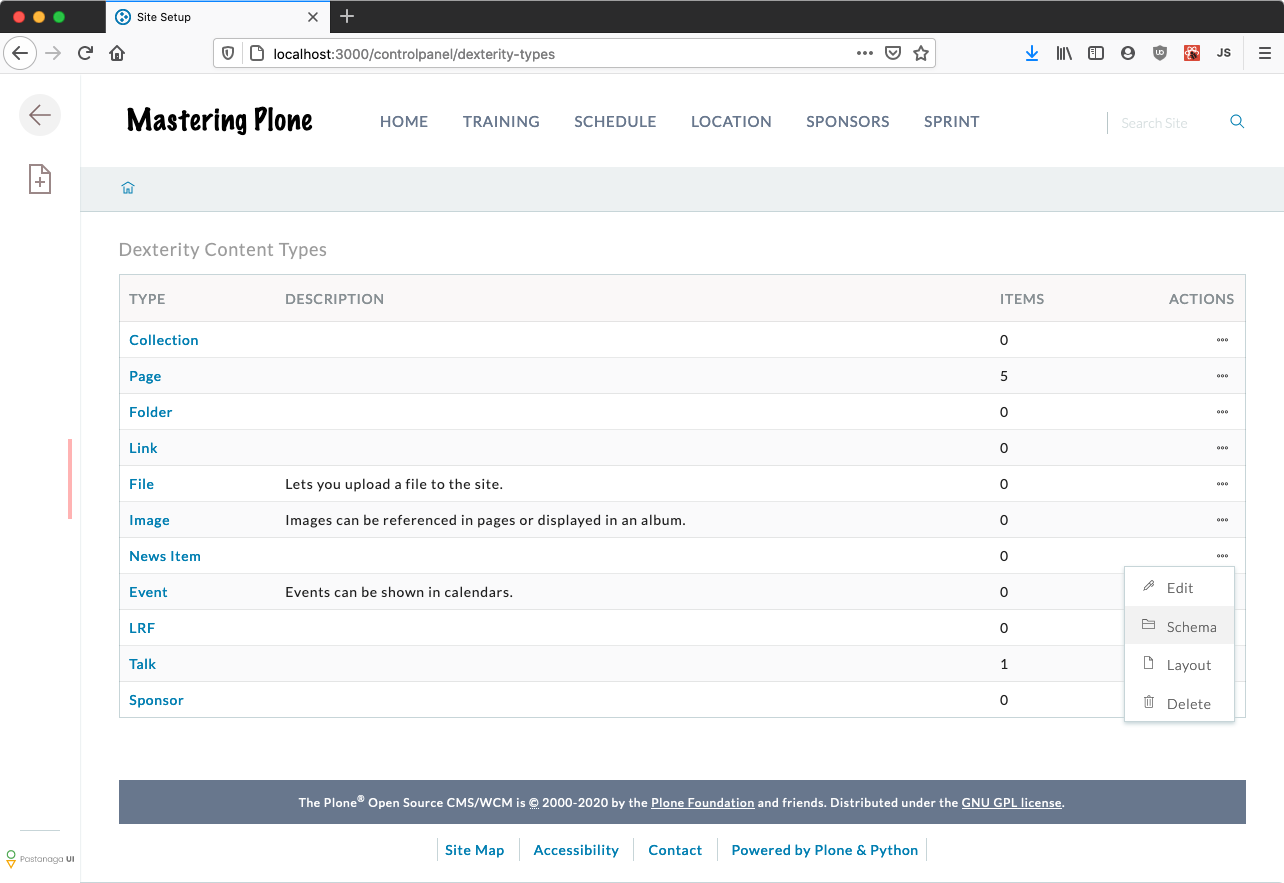Reload the page with the refresh icon

(86, 53)
